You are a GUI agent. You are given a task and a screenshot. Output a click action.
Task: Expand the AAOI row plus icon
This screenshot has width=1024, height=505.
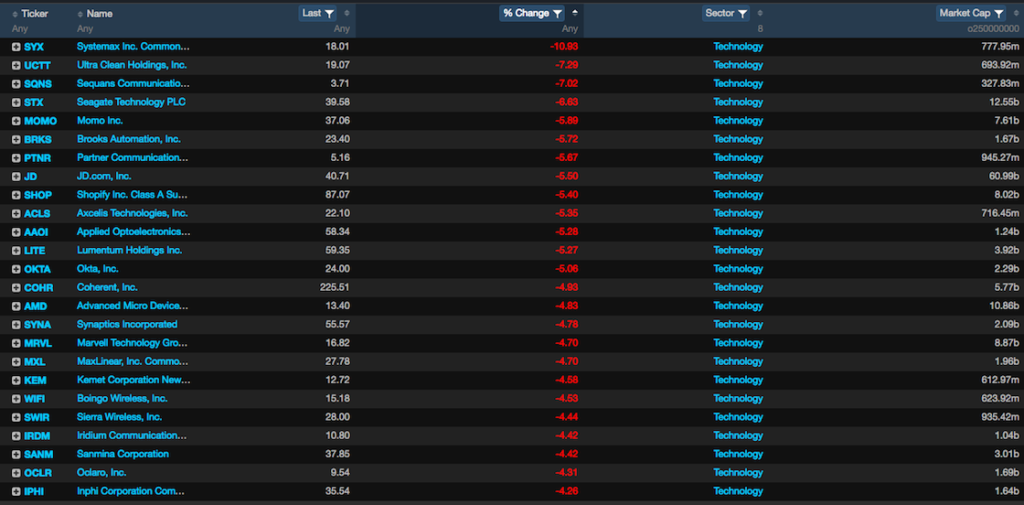tap(16, 232)
